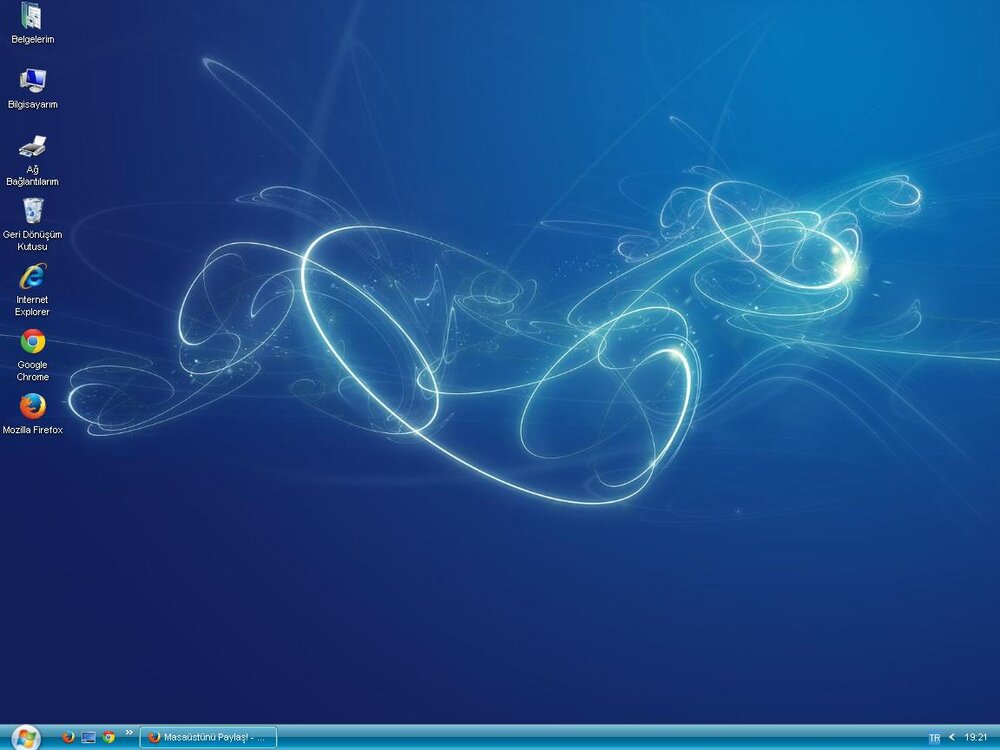This screenshot has width=1000, height=750.
Task: Click the Ağ Bağlantılarım desktop icon
Action: (x=32, y=147)
